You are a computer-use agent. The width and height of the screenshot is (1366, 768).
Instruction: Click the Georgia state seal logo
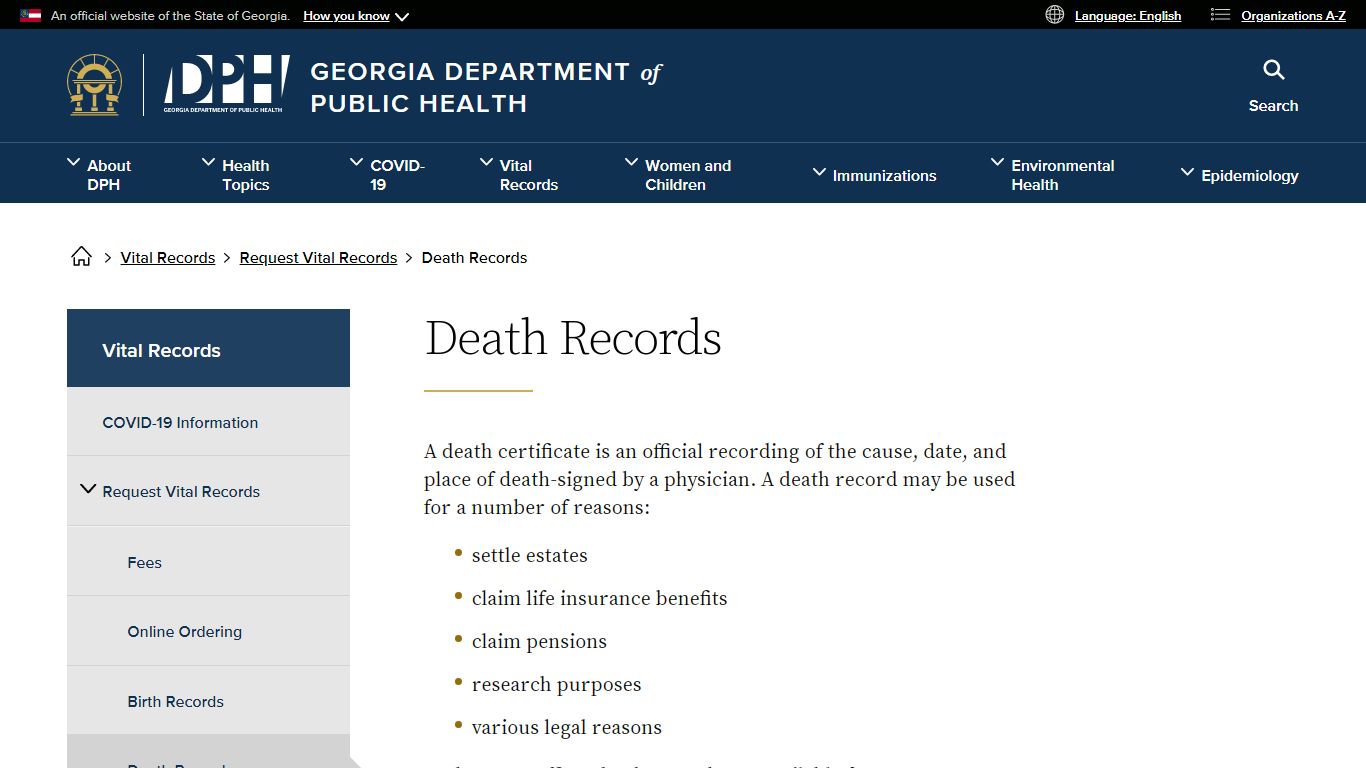pos(95,85)
